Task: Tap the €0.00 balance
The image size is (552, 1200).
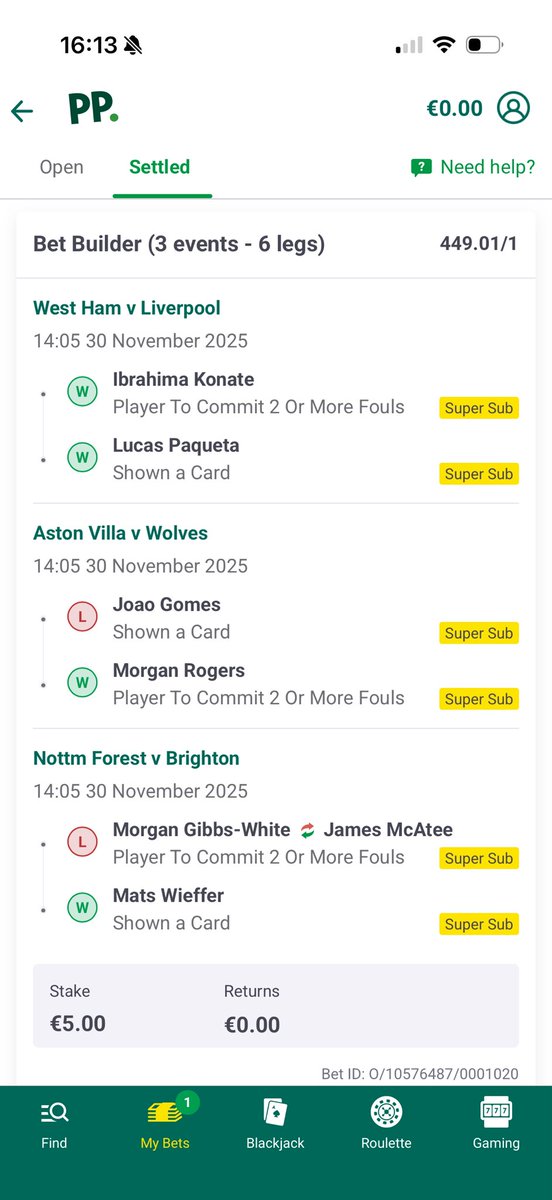Action: [x=454, y=108]
